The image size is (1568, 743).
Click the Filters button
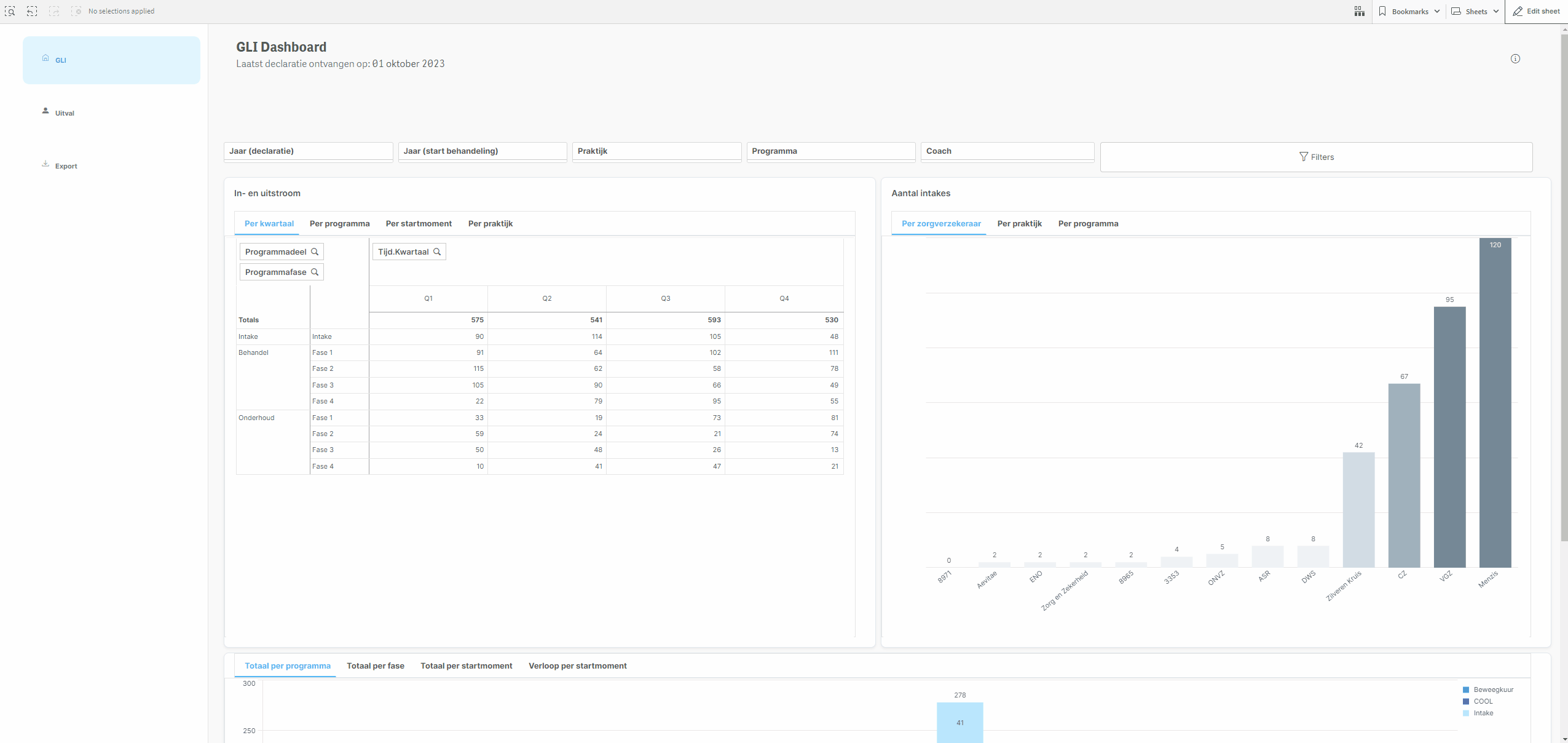click(1316, 157)
